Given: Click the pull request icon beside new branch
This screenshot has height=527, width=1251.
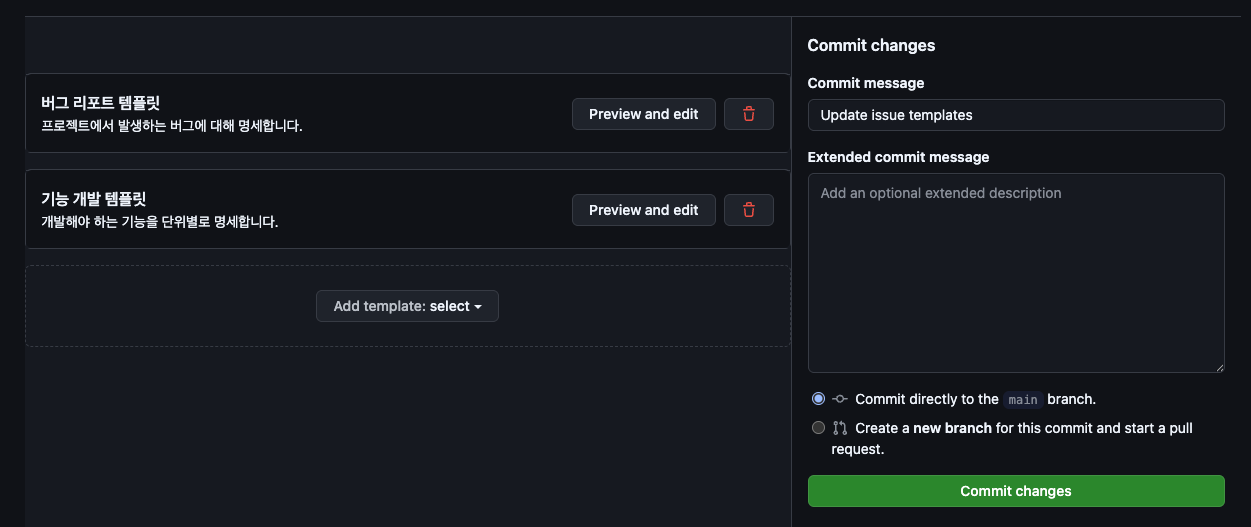Looking at the screenshot, I should [x=840, y=428].
